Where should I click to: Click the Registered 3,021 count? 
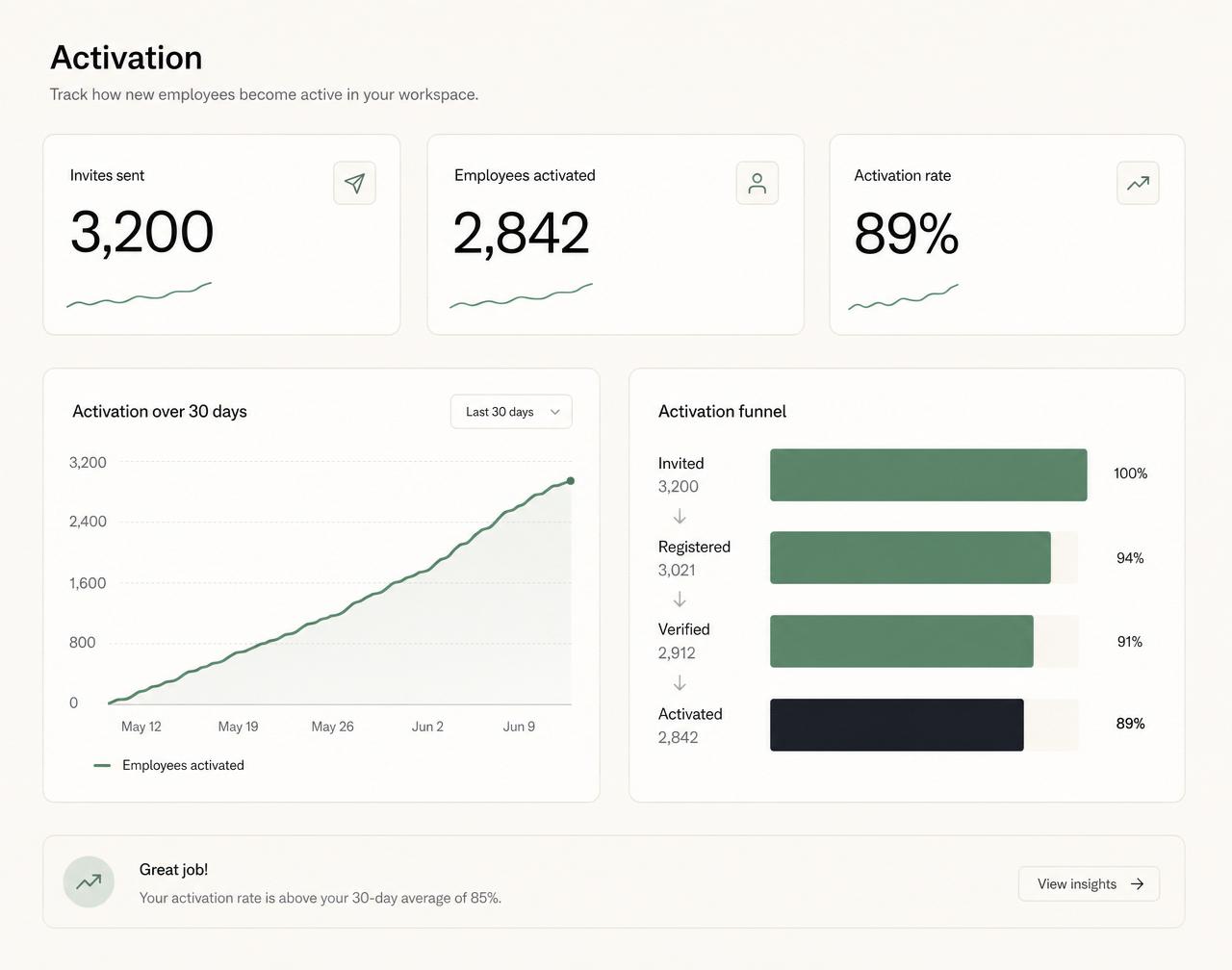click(677, 571)
